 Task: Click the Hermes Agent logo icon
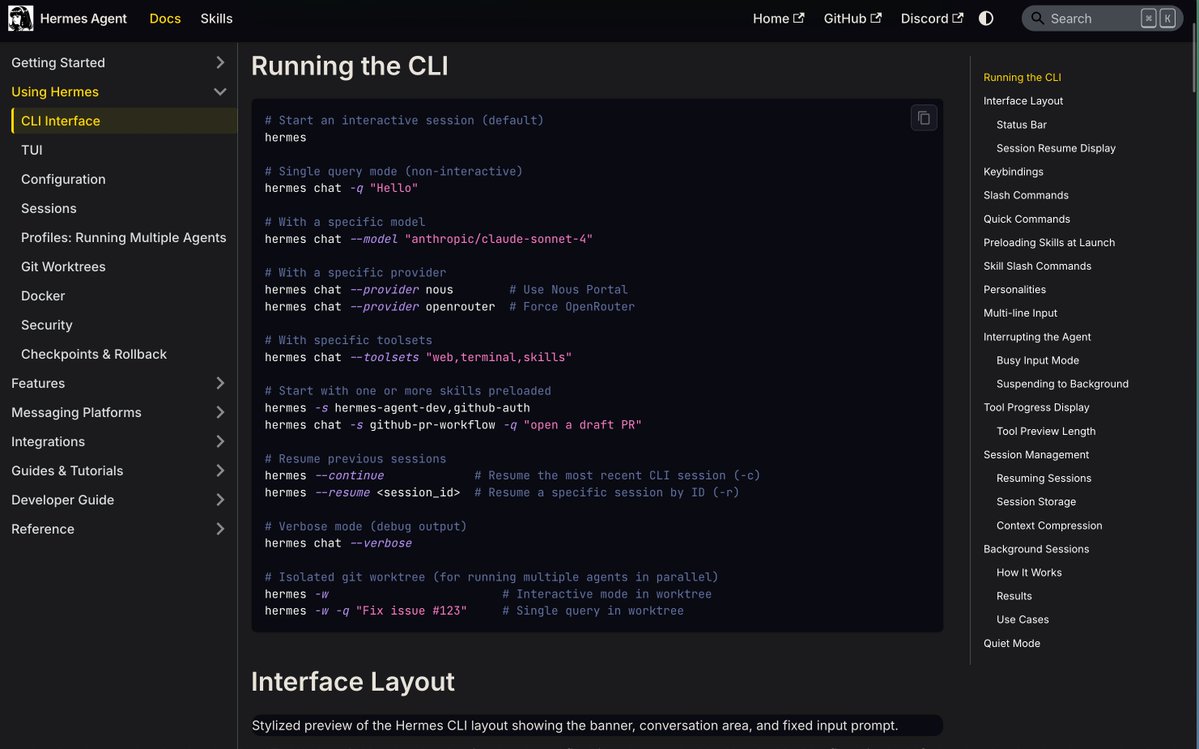pos(21,18)
